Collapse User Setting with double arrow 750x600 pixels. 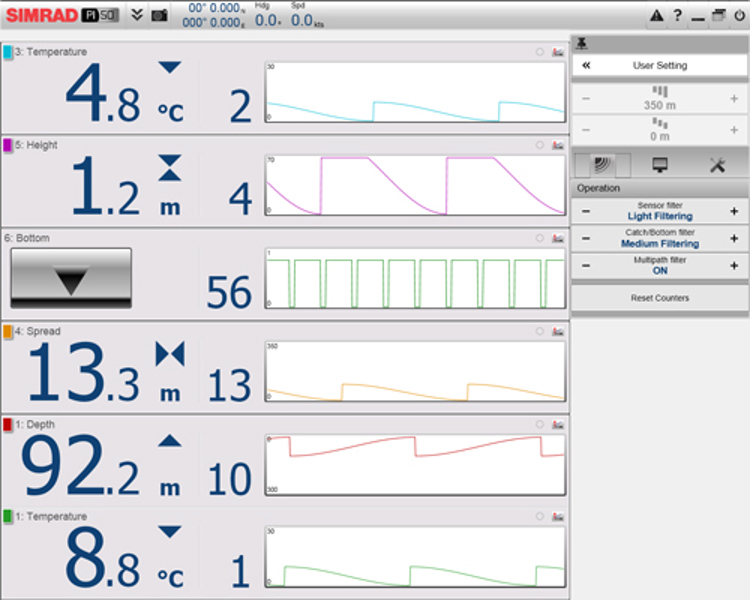point(586,66)
